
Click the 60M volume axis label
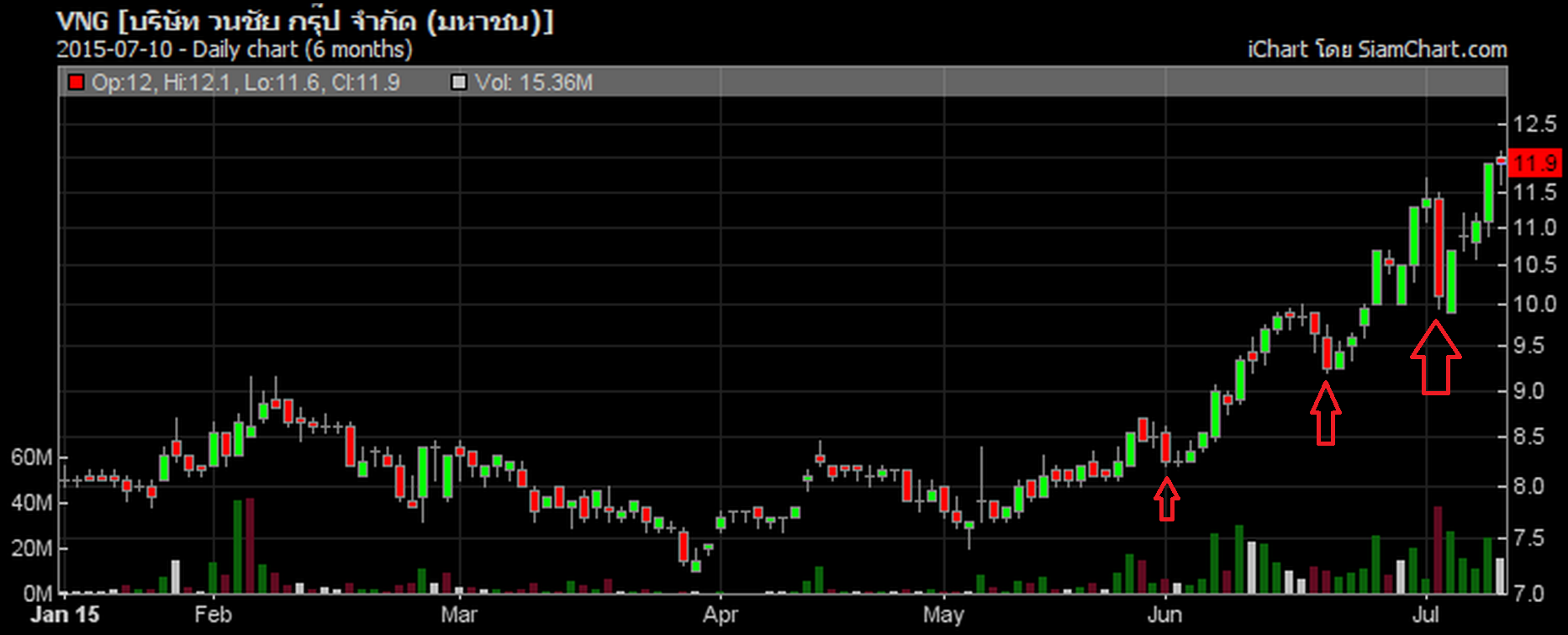[31, 458]
